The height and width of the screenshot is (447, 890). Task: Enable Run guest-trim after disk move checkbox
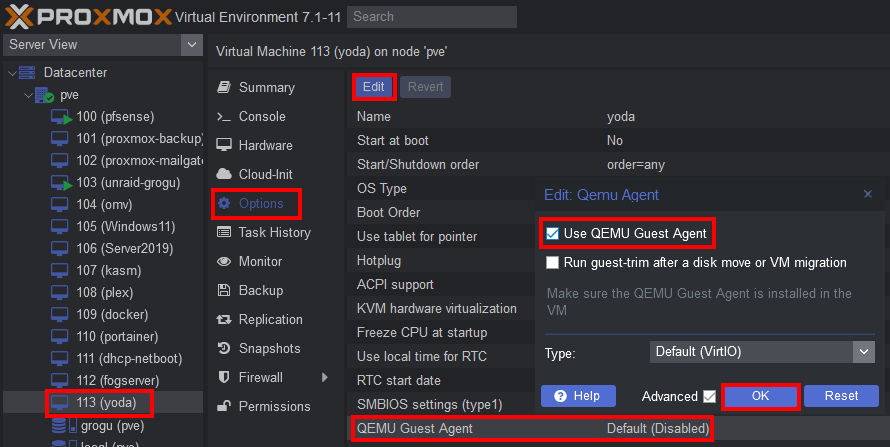coord(552,262)
